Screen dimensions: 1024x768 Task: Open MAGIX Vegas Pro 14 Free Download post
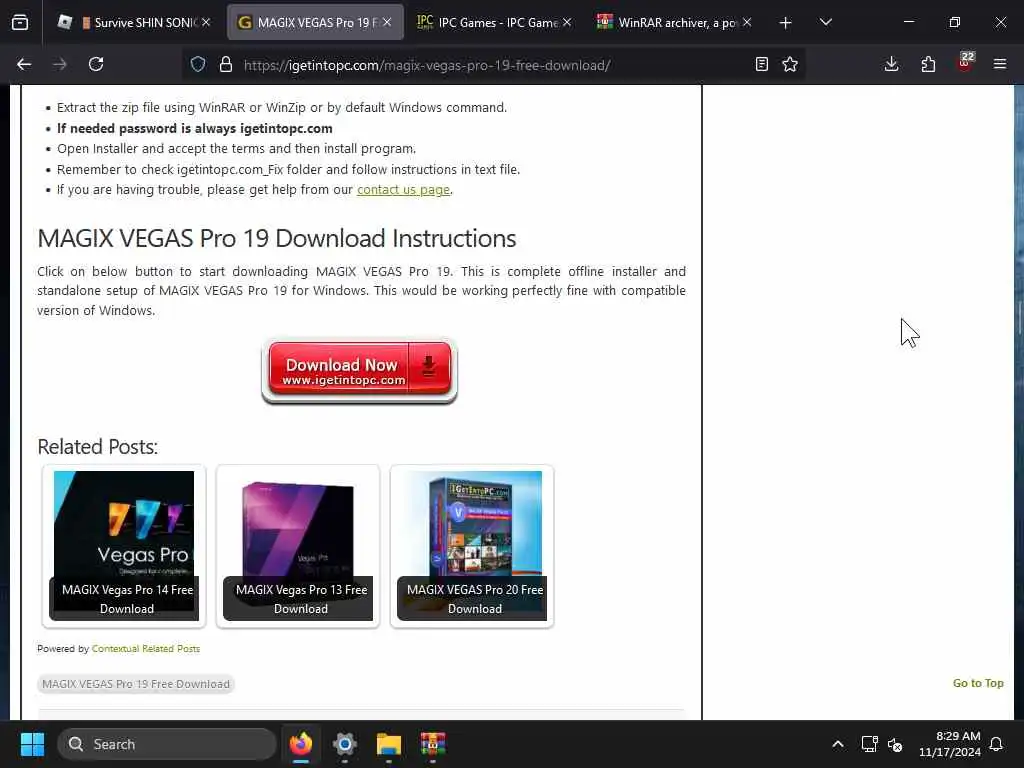coord(124,547)
